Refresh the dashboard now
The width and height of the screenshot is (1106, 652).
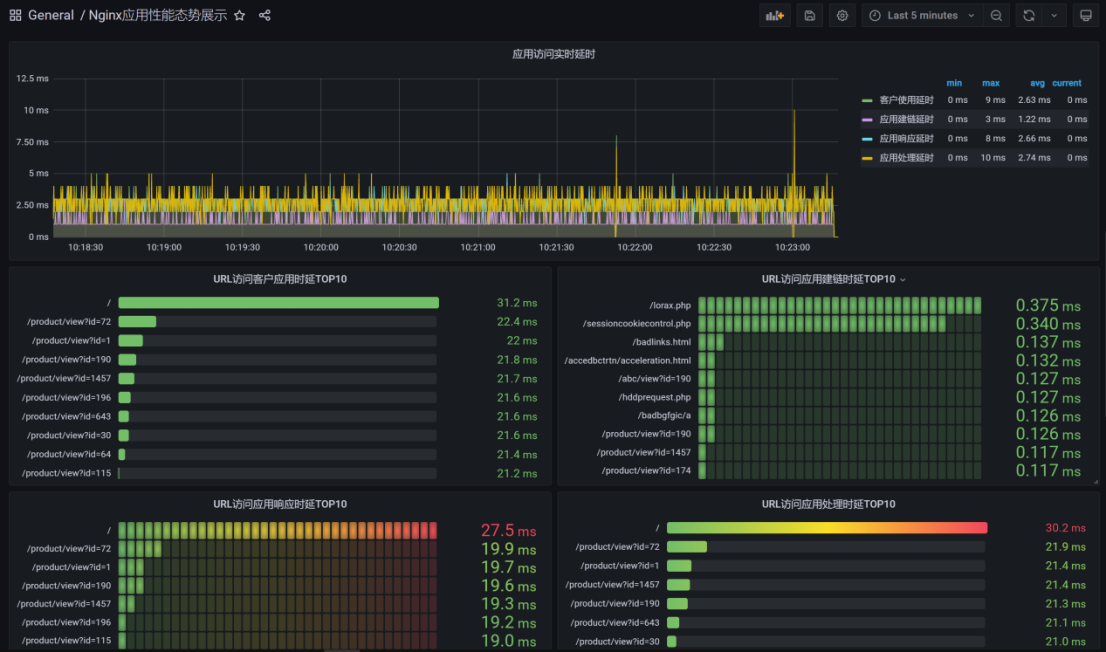(x=1029, y=16)
